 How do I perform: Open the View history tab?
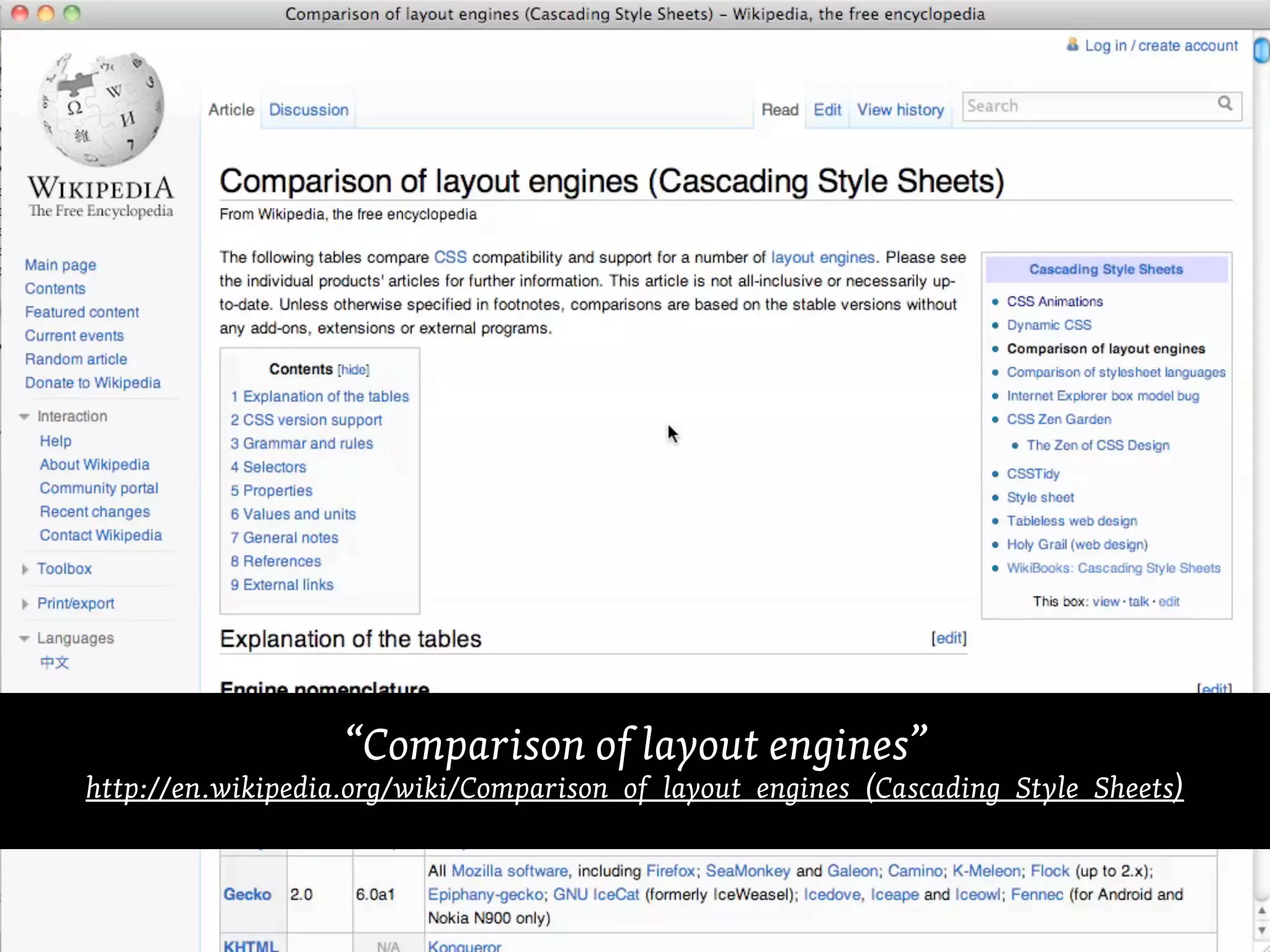(x=900, y=110)
